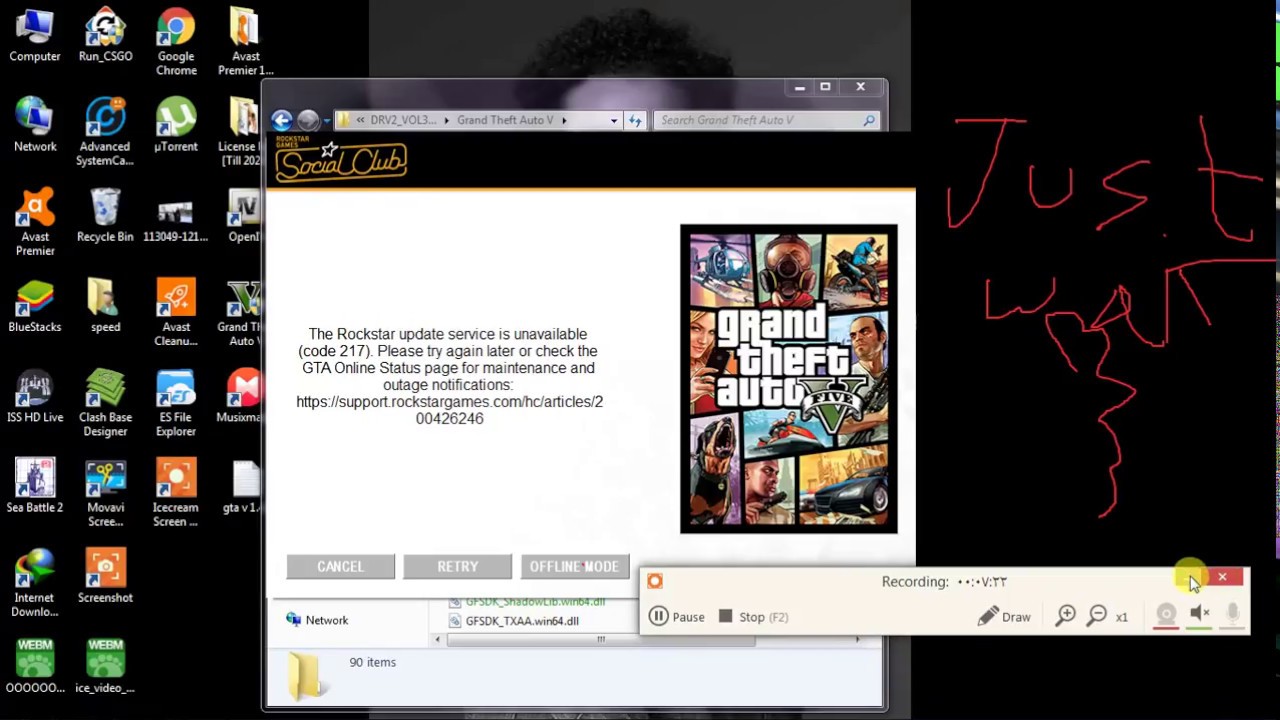Open the Computer desktop icon
Screen dimensions: 1280x720
35,37
